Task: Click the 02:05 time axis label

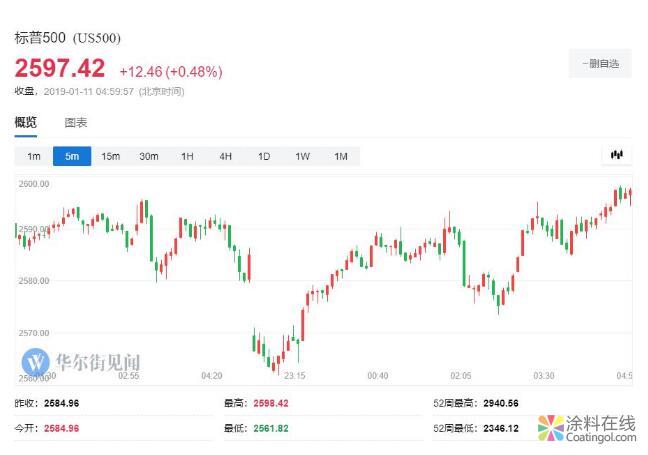Action: click(x=460, y=376)
